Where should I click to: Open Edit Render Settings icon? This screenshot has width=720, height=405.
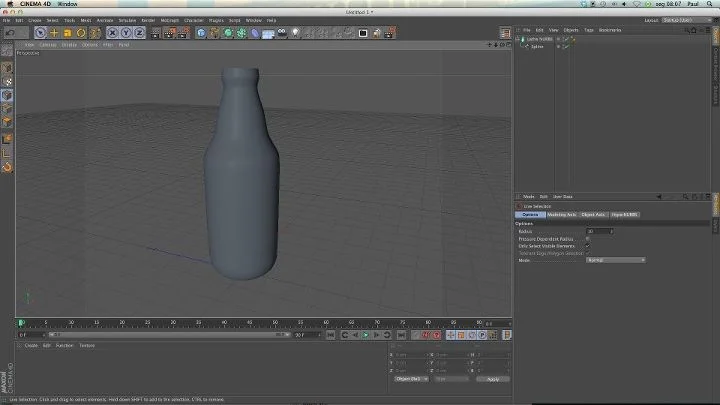tap(184, 33)
